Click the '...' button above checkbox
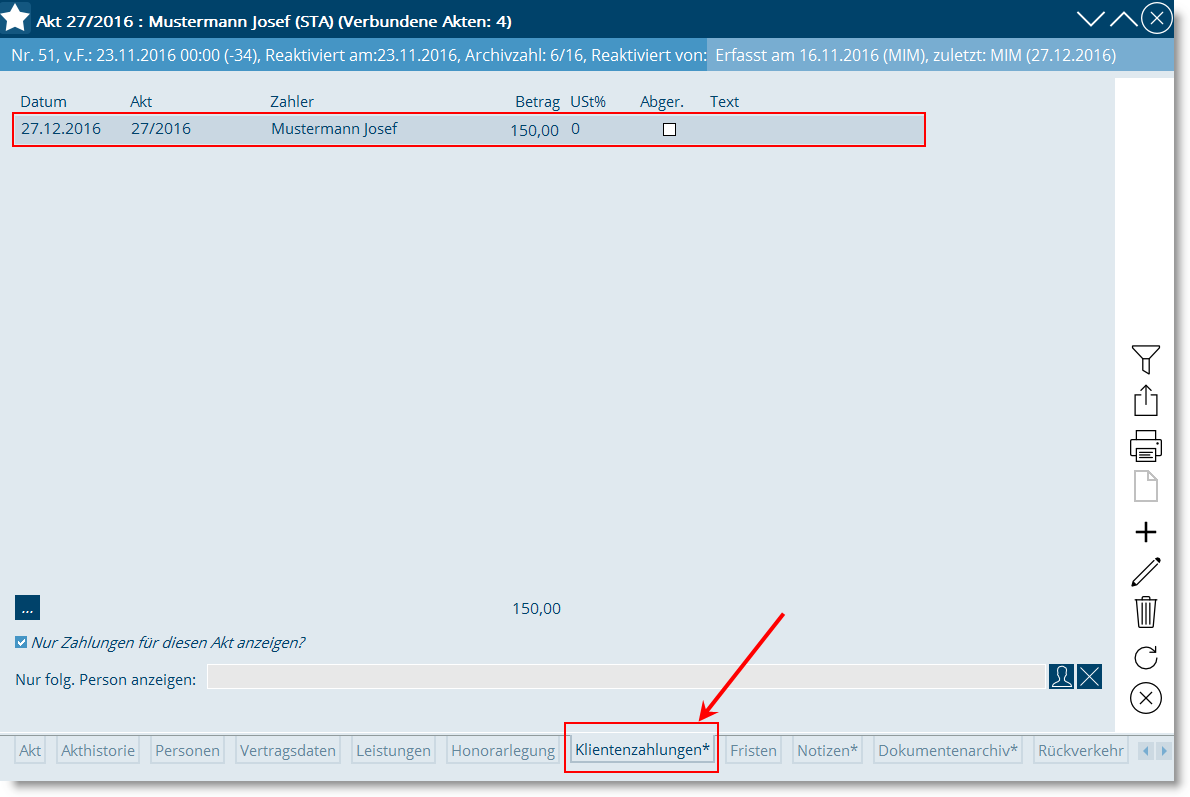 click(27, 608)
